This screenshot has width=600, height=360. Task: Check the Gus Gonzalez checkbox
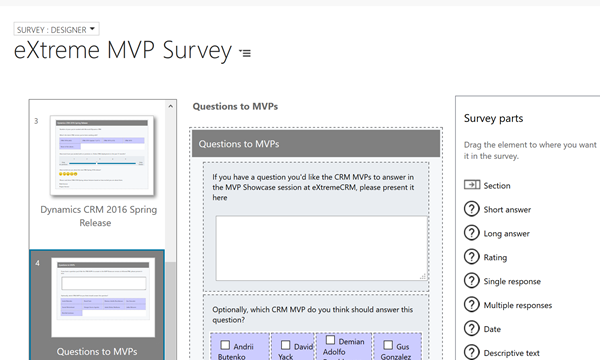pyautogui.click(x=388, y=345)
